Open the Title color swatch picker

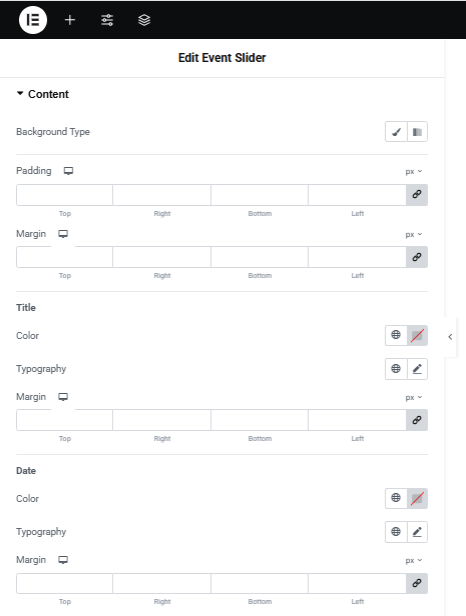point(417,336)
